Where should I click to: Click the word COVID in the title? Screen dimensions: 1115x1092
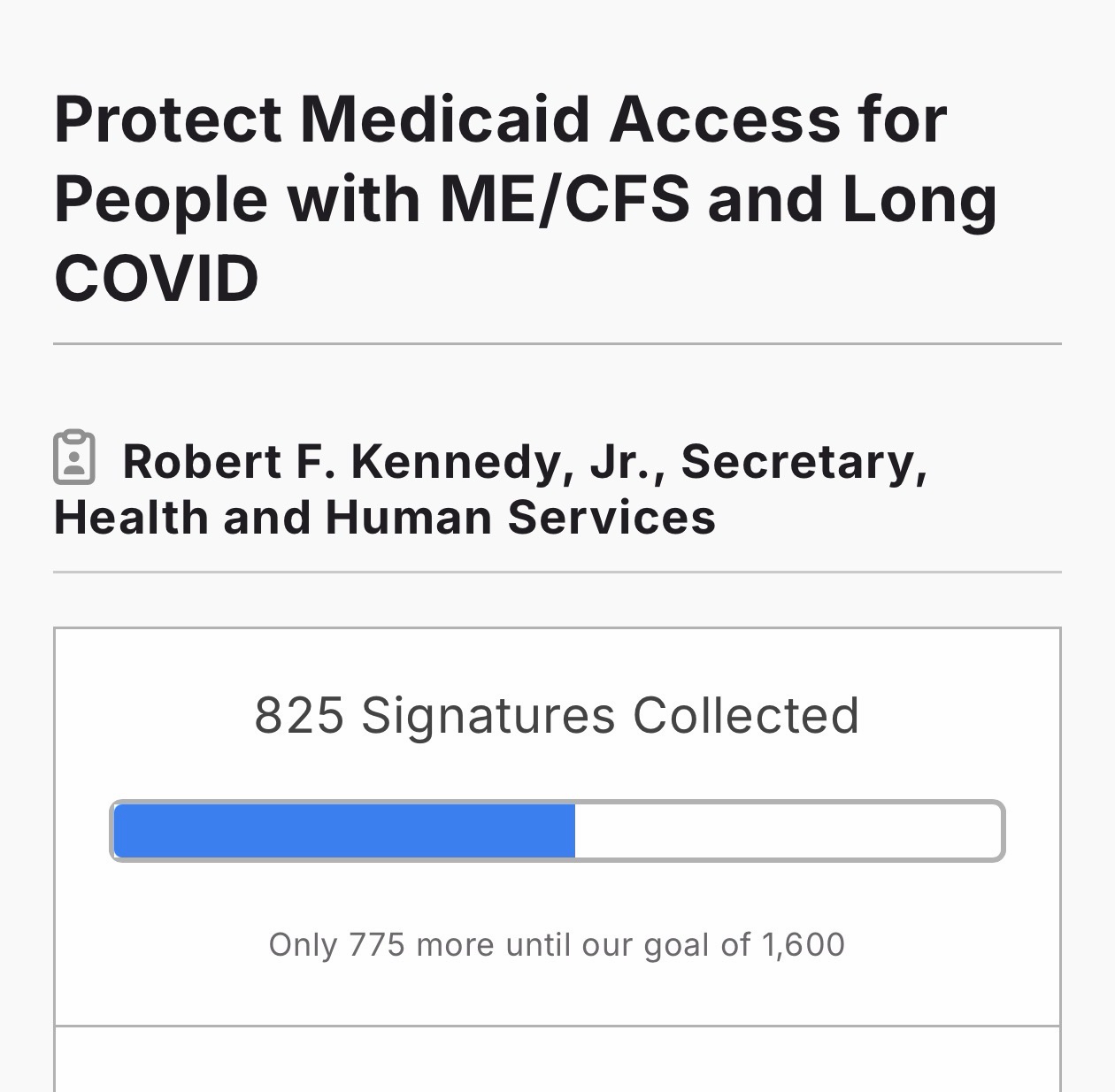[157, 278]
